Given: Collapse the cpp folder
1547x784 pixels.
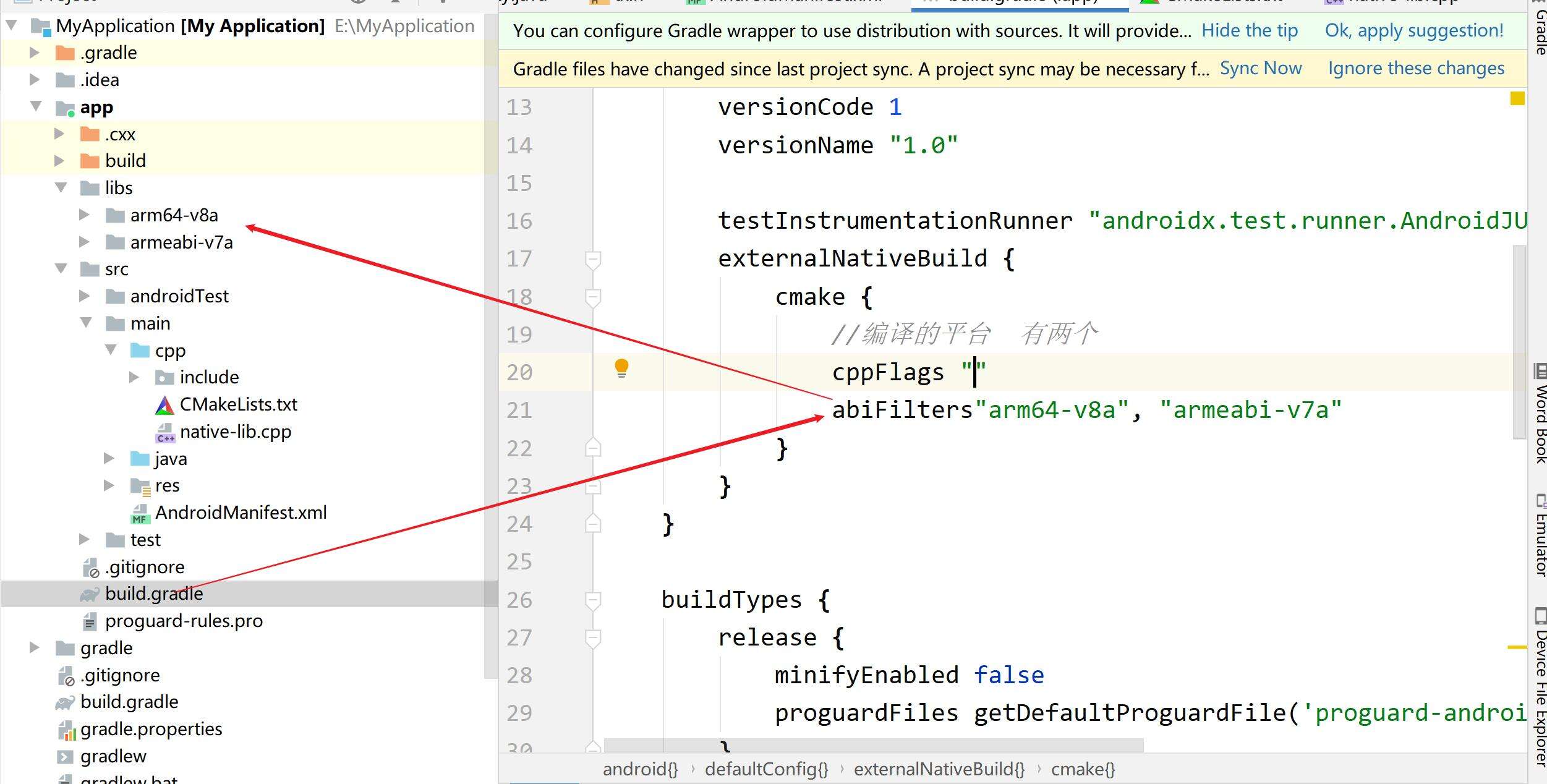Looking at the screenshot, I should tap(111, 350).
